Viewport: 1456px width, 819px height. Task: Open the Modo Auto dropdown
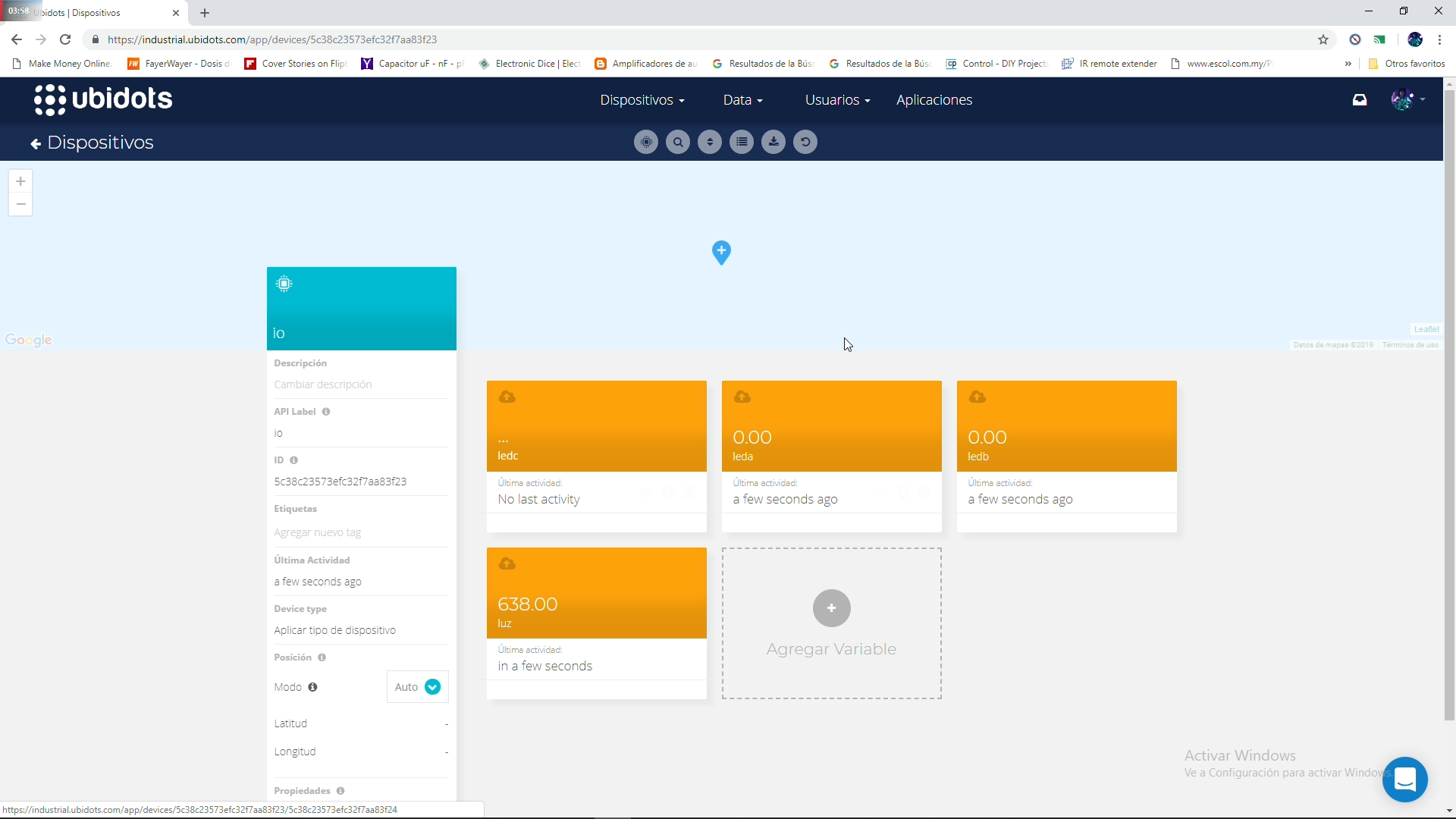(416, 687)
